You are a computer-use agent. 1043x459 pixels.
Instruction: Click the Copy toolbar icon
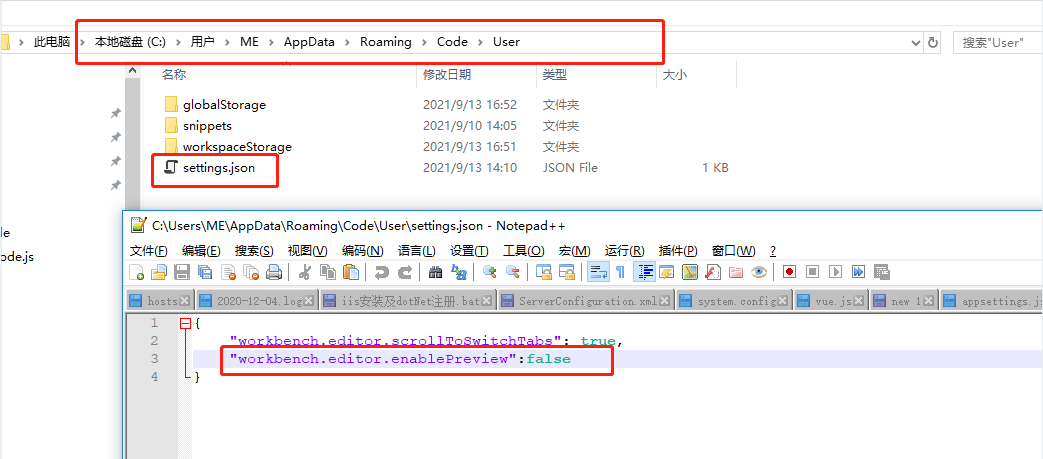pyautogui.click(x=328, y=271)
